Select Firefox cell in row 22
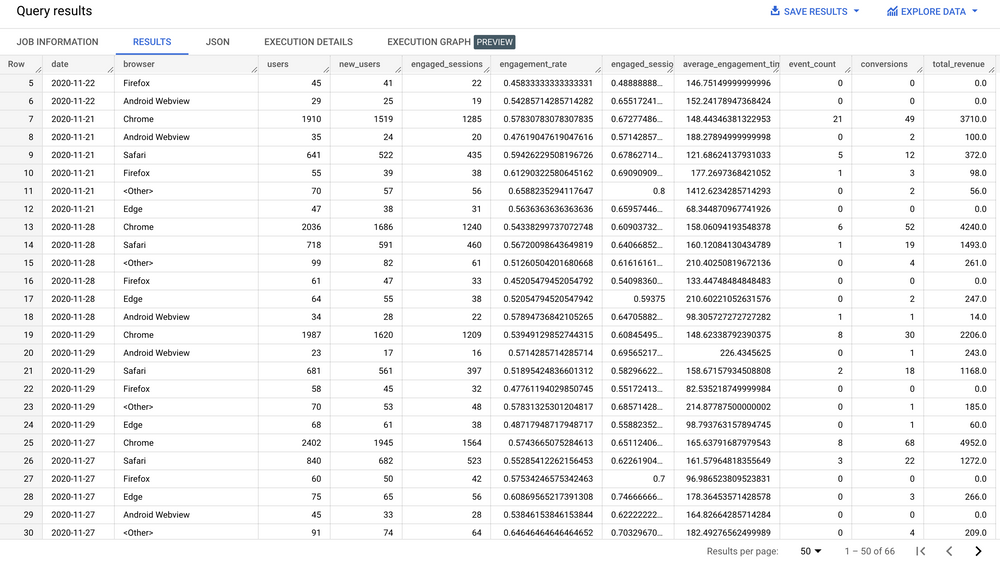1000x562 pixels. click(136, 389)
